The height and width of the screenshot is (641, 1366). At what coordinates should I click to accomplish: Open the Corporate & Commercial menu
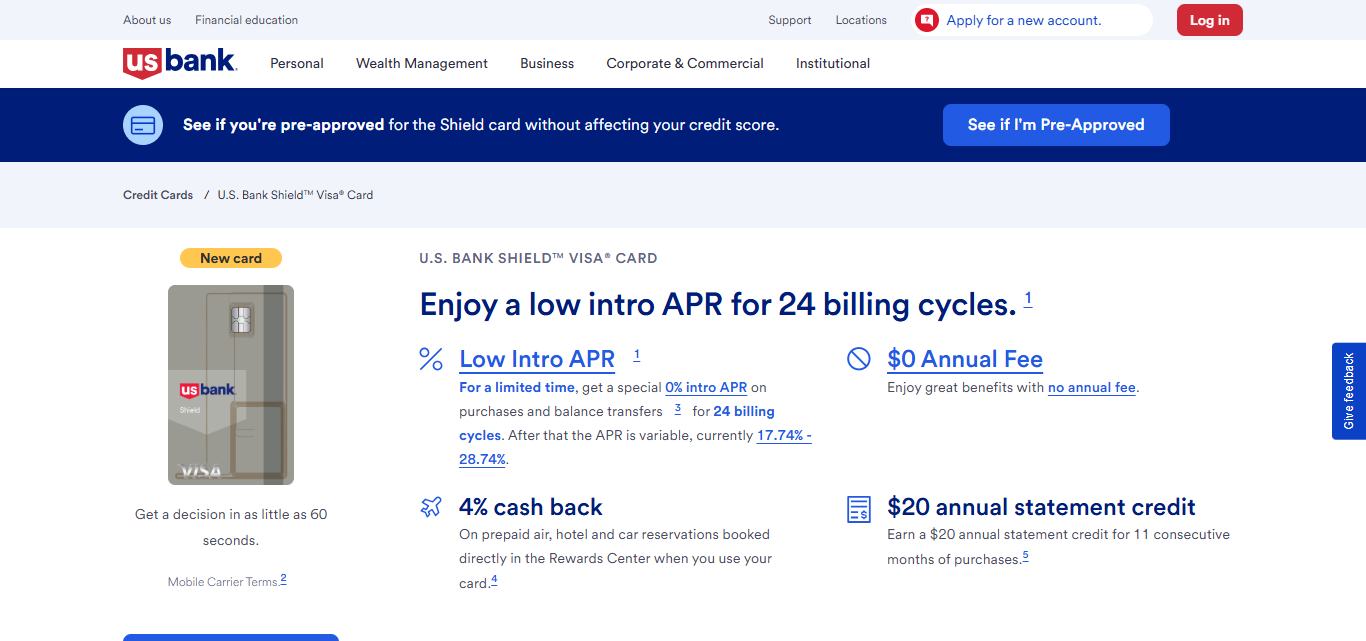point(685,63)
